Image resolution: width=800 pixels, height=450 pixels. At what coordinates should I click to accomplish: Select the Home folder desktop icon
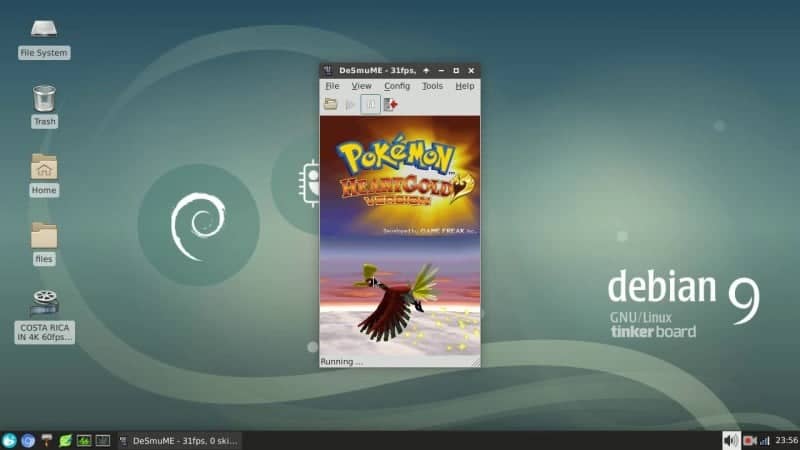[x=44, y=167]
